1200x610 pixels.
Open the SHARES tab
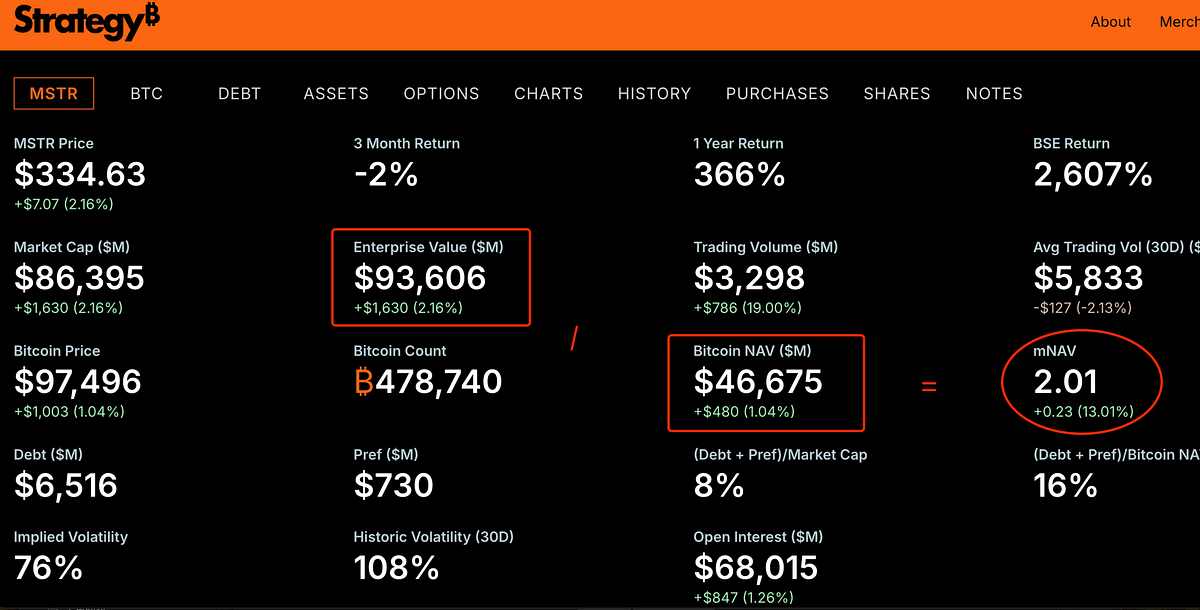[x=896, y=93]
